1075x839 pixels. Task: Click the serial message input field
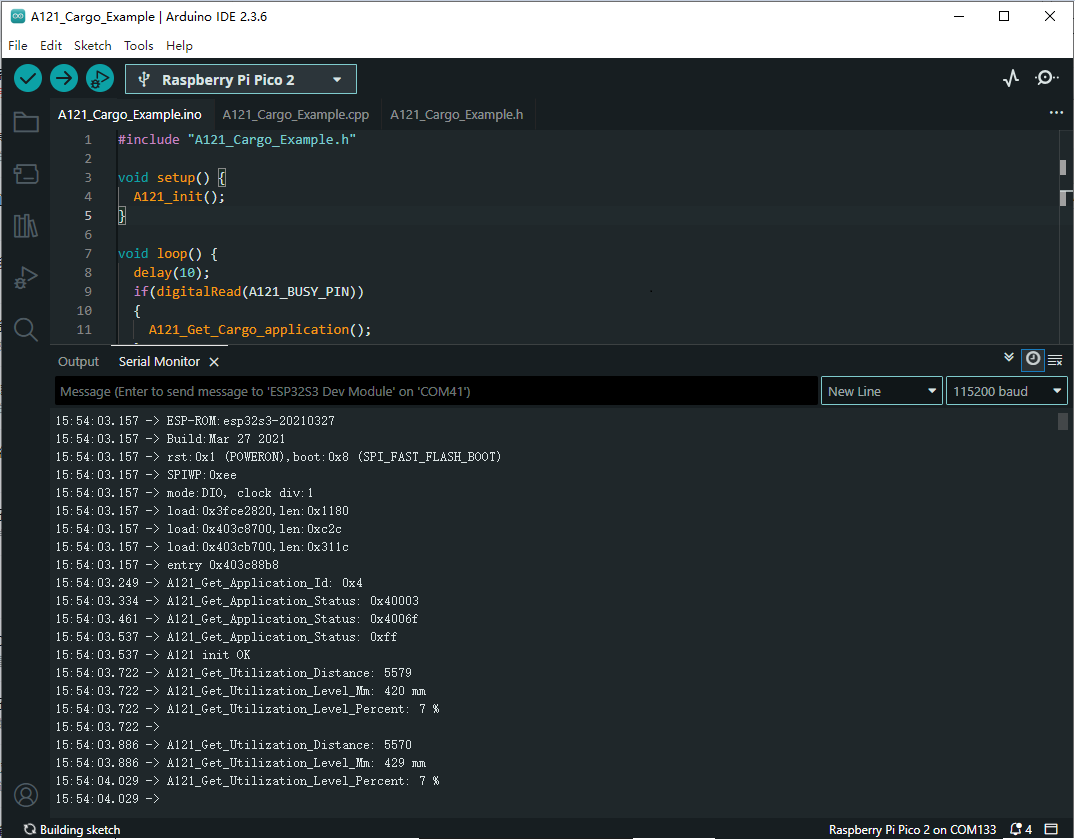pos(436,391)
